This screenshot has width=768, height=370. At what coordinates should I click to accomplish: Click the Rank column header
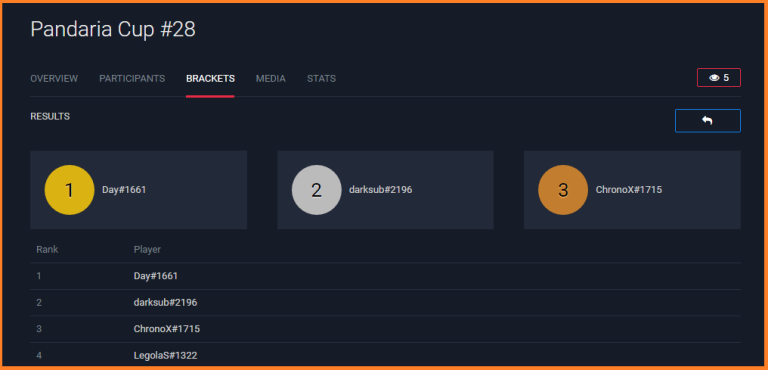pyautogui.click(x=47, y=249)
